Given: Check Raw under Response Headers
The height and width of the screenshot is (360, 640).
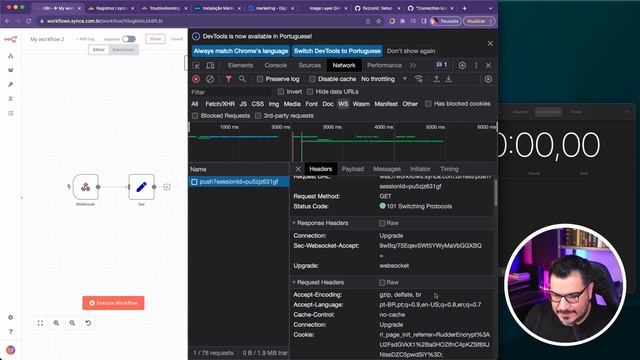Looking at the screenshot, I should tap(382, 223).
